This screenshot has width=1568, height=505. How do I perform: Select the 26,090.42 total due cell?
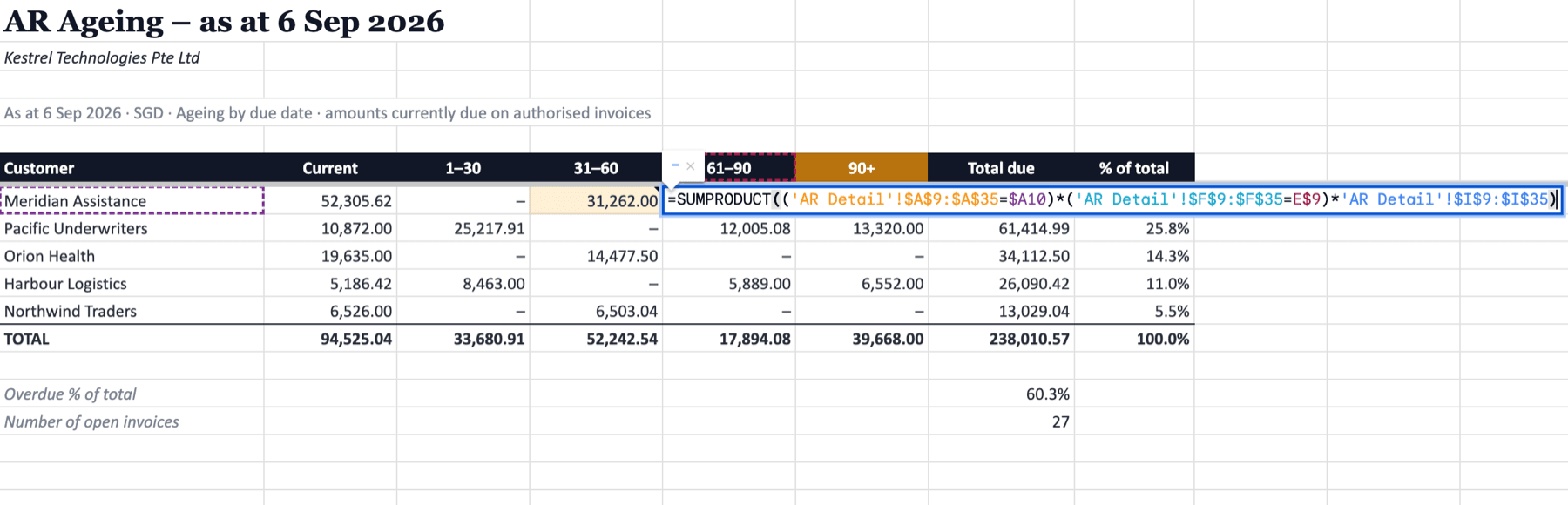1001,284
